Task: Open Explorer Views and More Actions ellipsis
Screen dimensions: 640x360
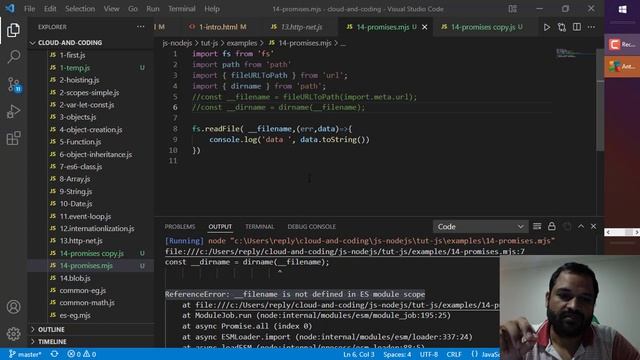Action: [140, 27]
